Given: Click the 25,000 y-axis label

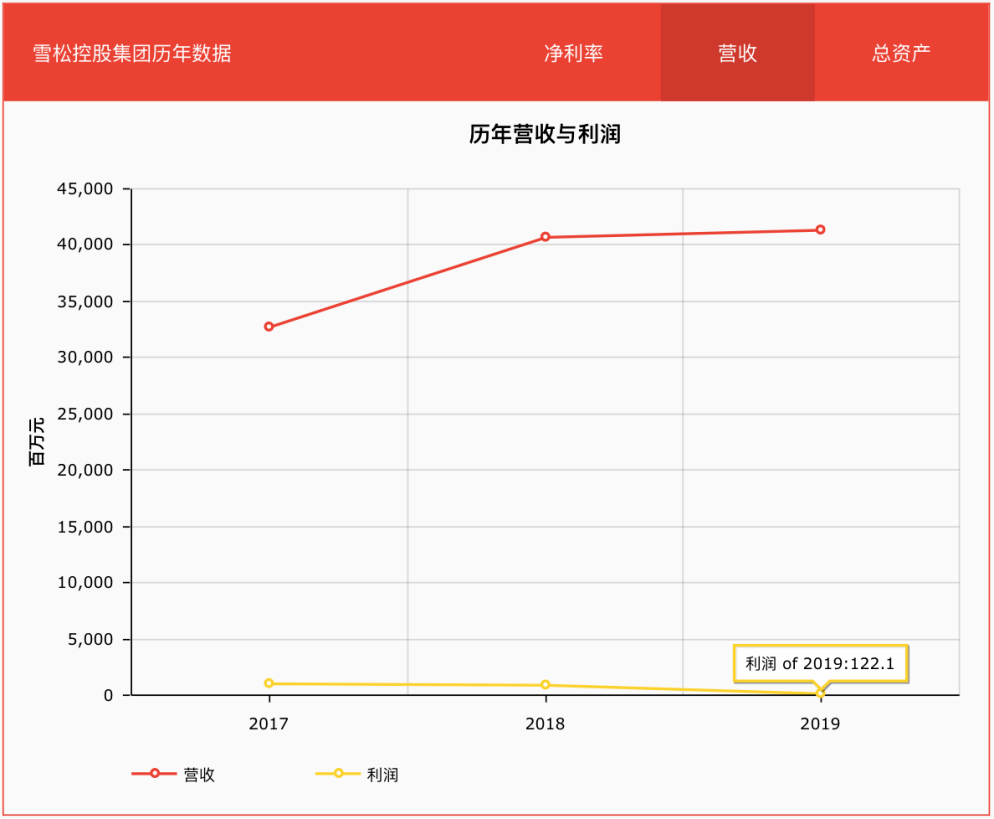Looking at the screenshot, I should 85,414.
